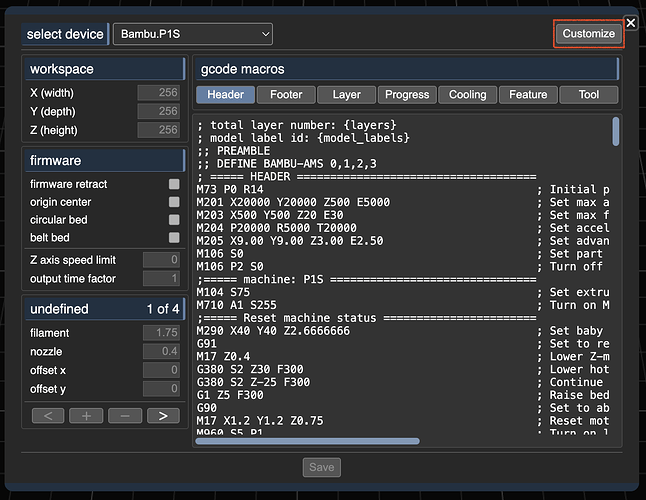Enable circular bed option
Screen dimensions: 646x500
point(174,220)
